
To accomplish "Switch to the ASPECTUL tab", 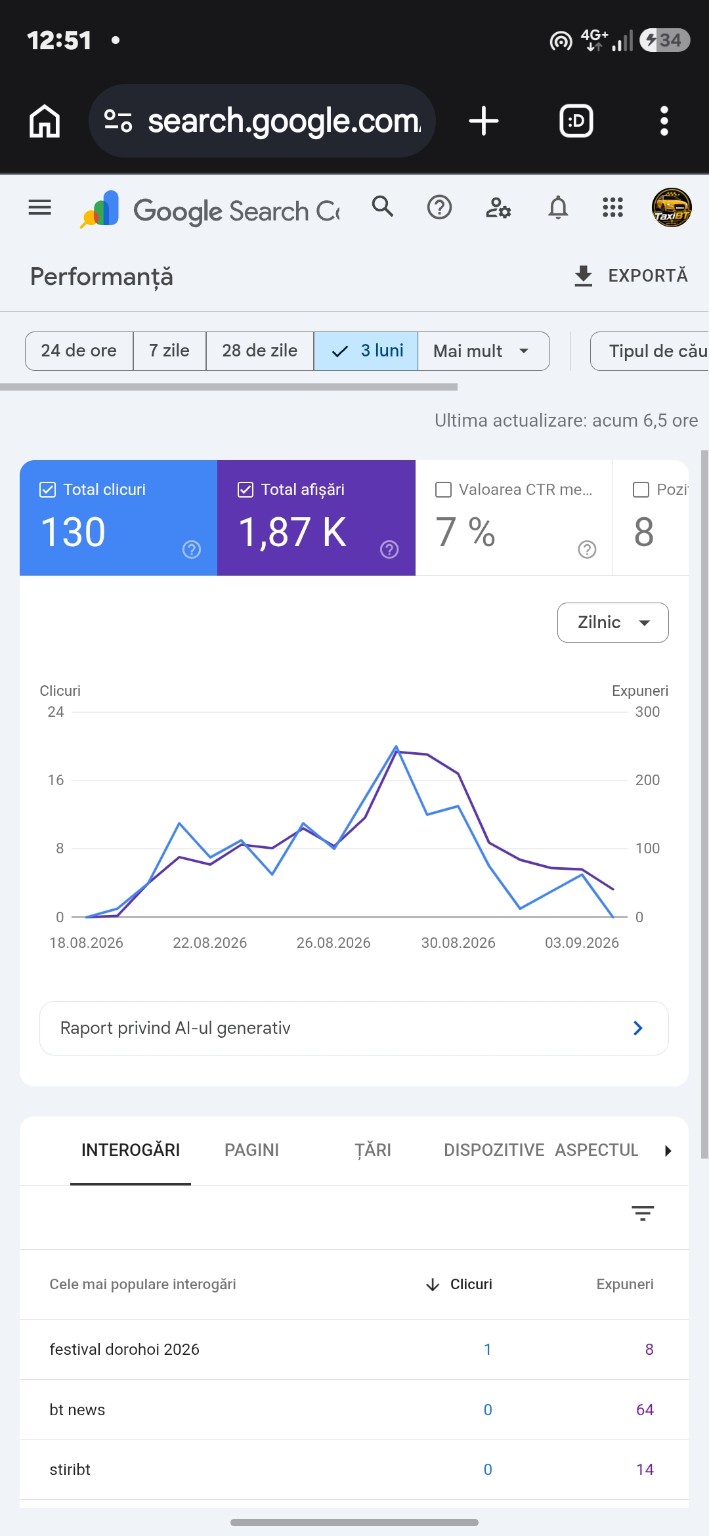I will pyautogui.click(x=597, y=1150).
